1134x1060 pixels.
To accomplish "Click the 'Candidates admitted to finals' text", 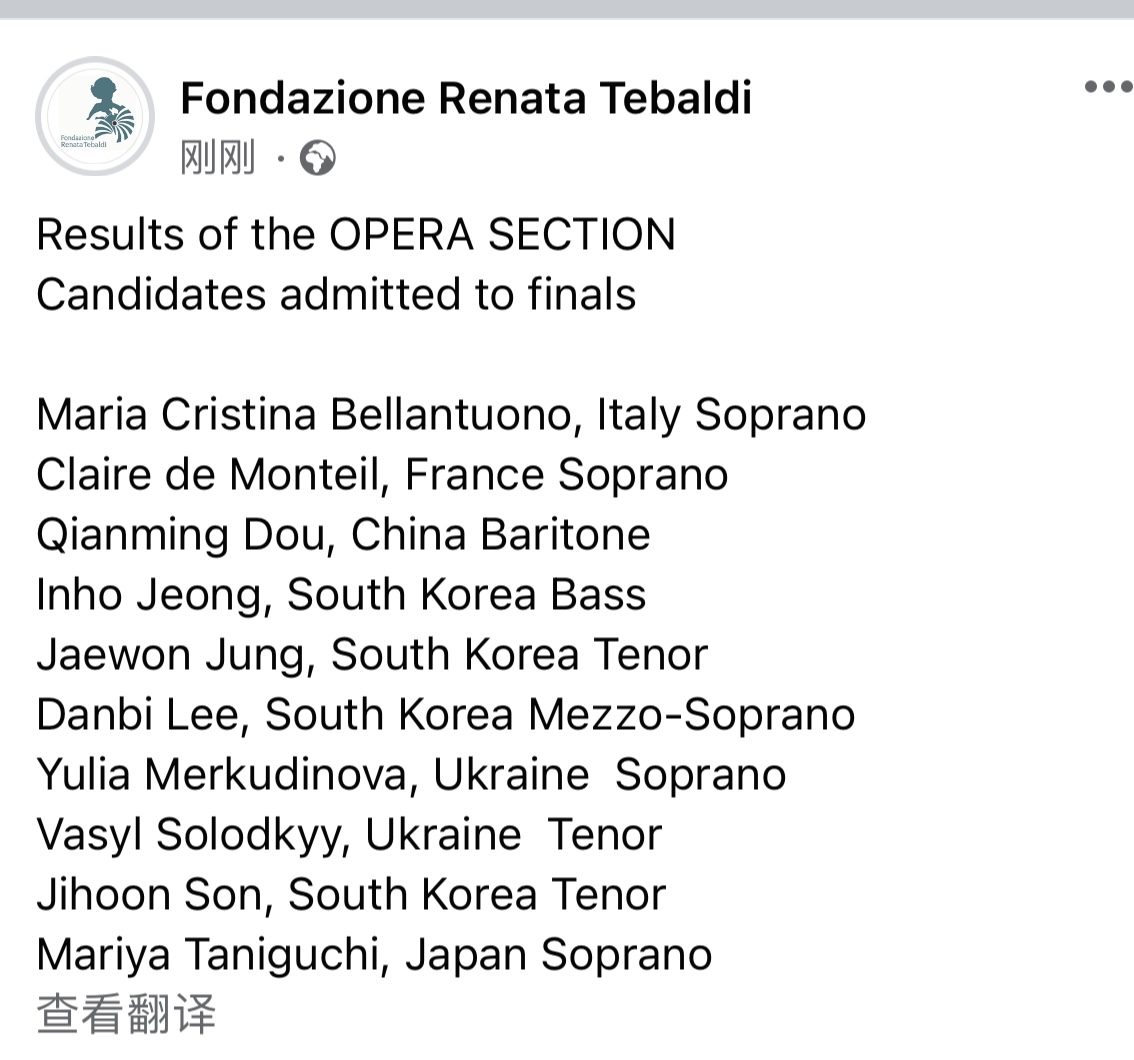I will coord(336,295).
